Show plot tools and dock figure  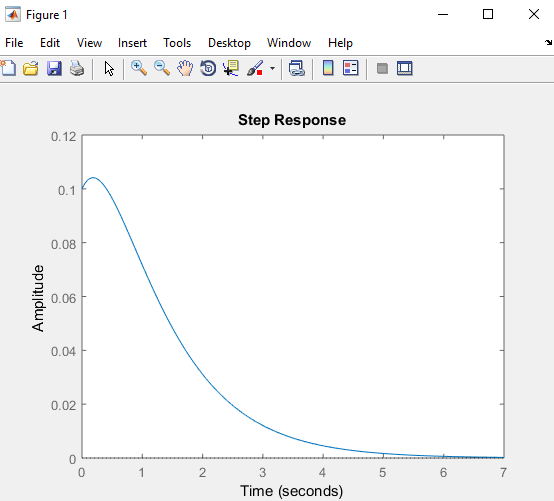405,68
